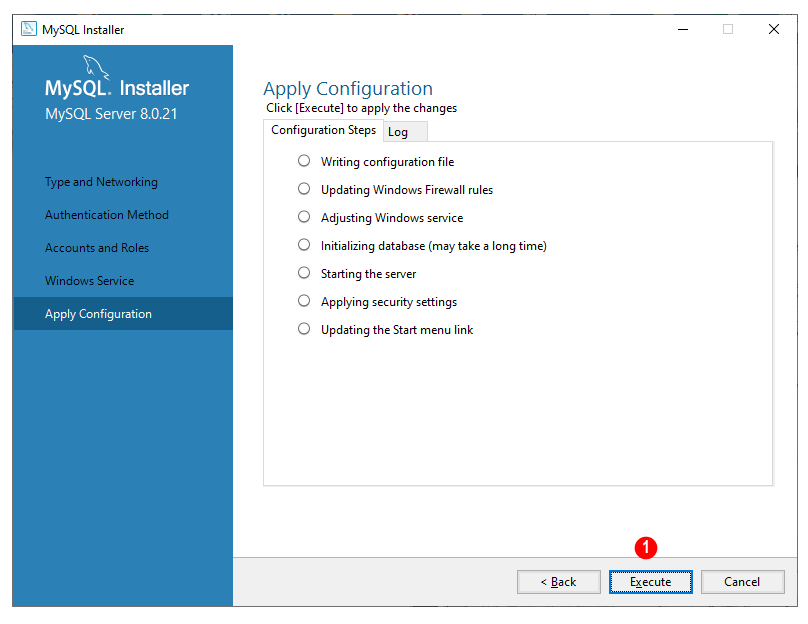Viewport: 808px width, 624px height.
Task: Click the Execute button
Action: [650, 582]
